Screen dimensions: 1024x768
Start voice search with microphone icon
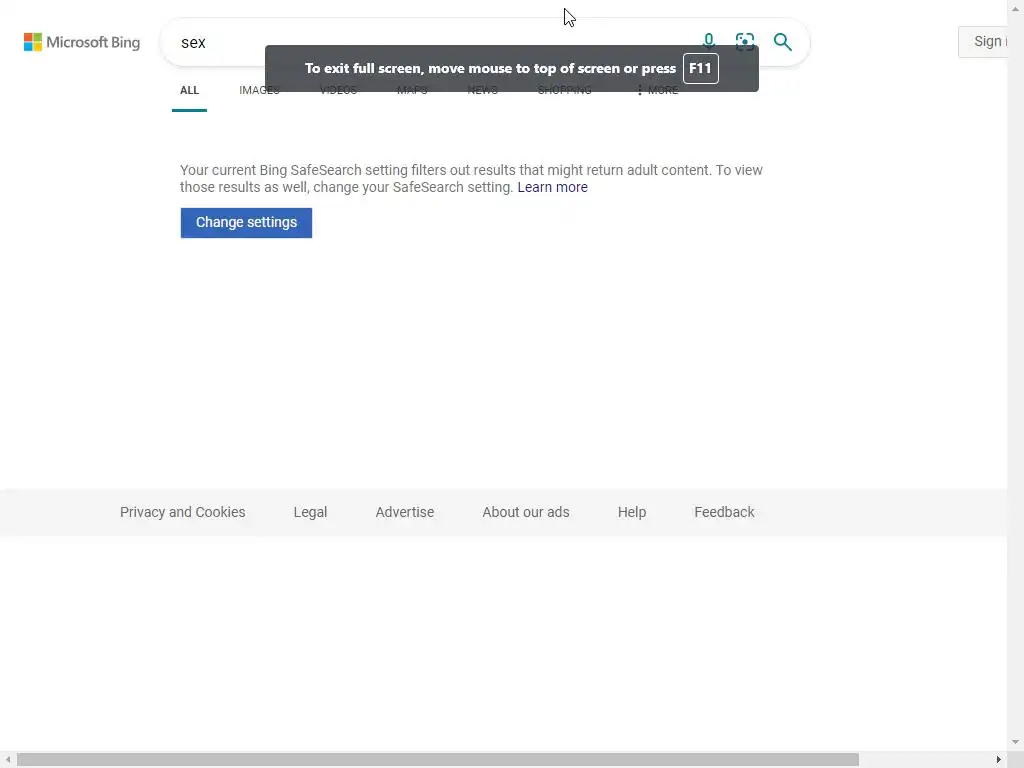pos(709,41)
